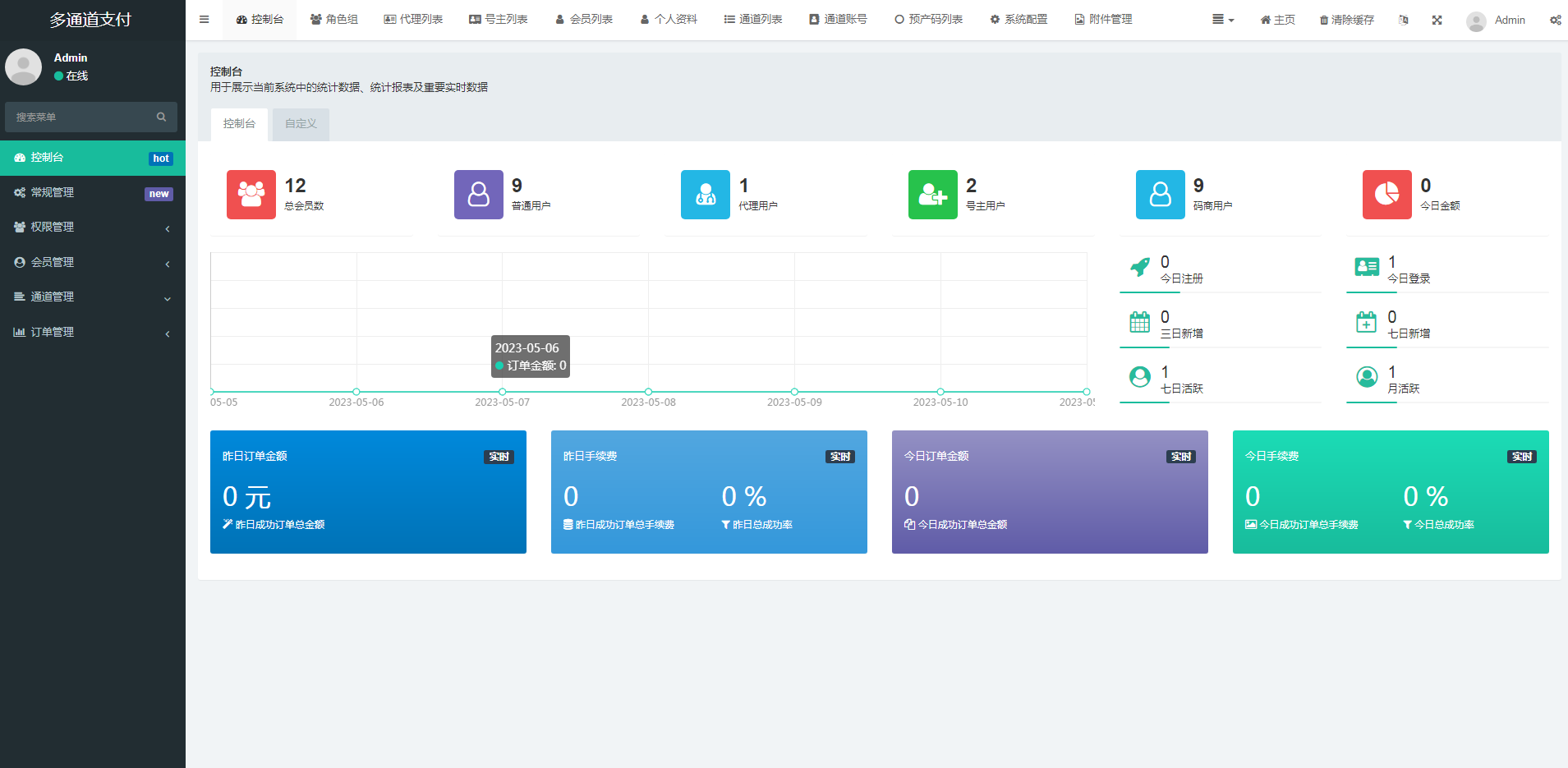Image resolution: width=1568 pixels, height=768 pixels.
Task: Click the rocket icon for today registrations
Action: point(1139,267)
